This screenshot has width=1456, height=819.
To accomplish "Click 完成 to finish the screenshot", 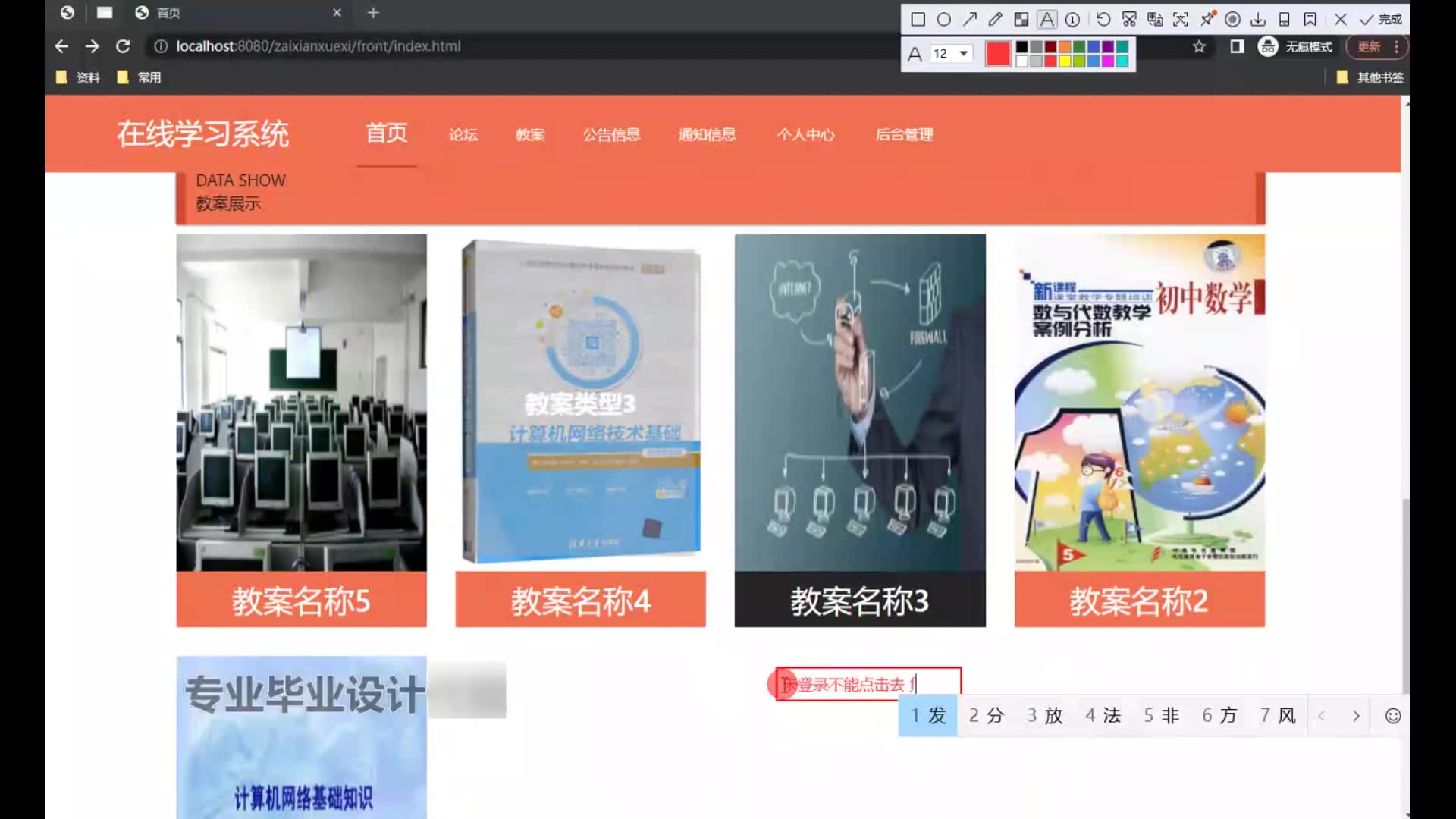I will click(1380, 20).
